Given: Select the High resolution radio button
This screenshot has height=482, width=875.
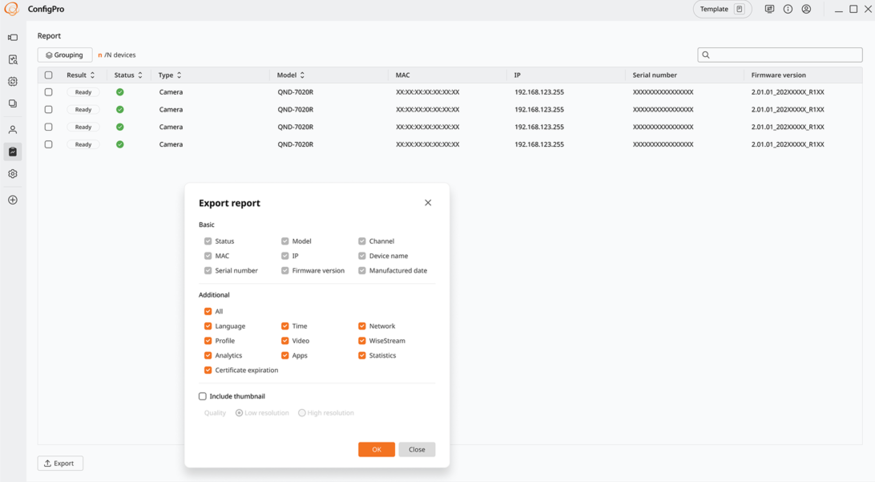Looking at the screenshot, I should click(x=302, y=413).
